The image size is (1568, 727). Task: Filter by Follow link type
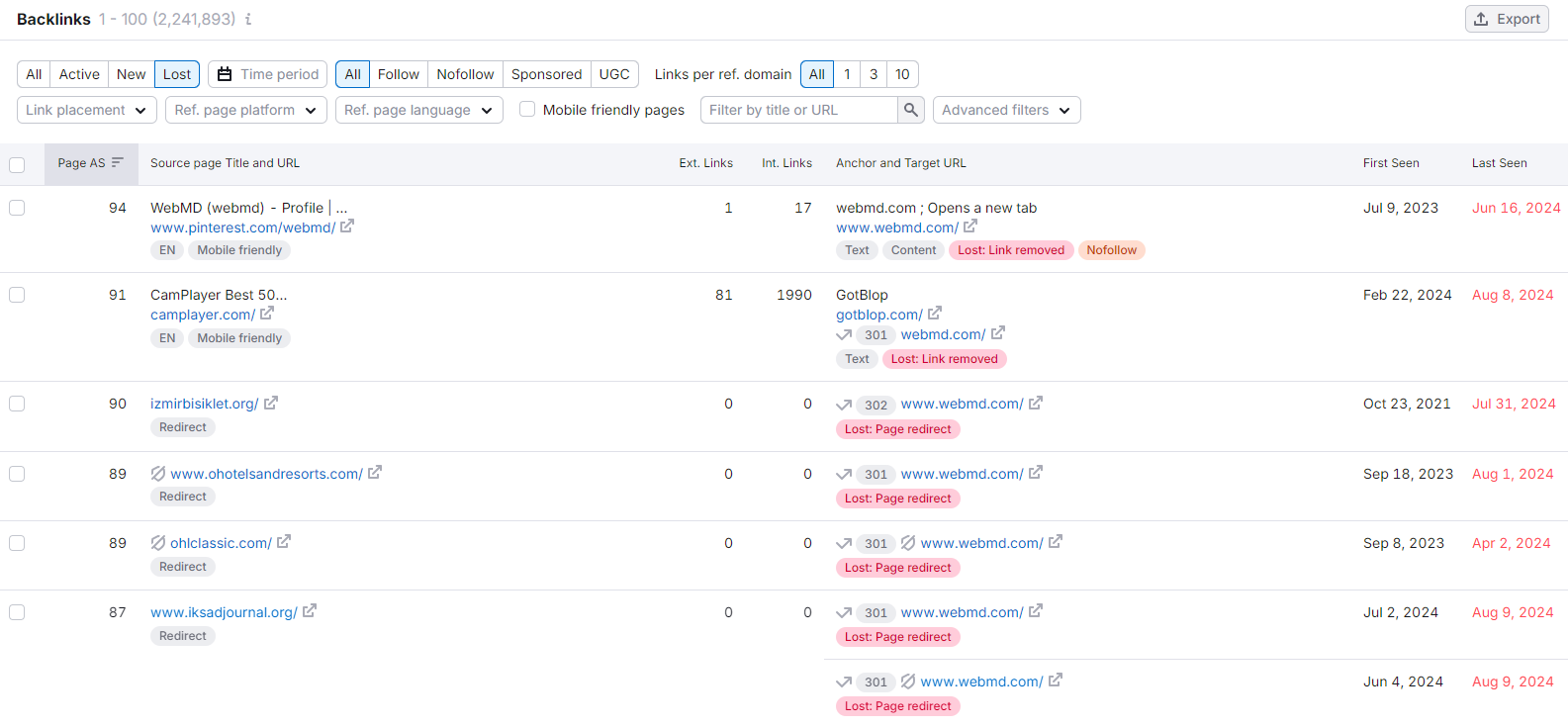[399, 74]
